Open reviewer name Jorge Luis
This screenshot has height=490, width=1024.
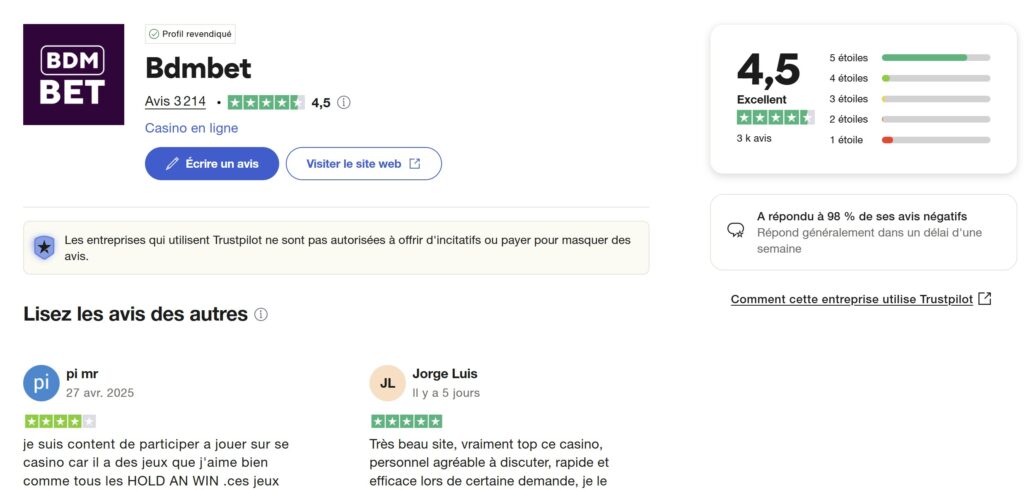coord(445,374)
